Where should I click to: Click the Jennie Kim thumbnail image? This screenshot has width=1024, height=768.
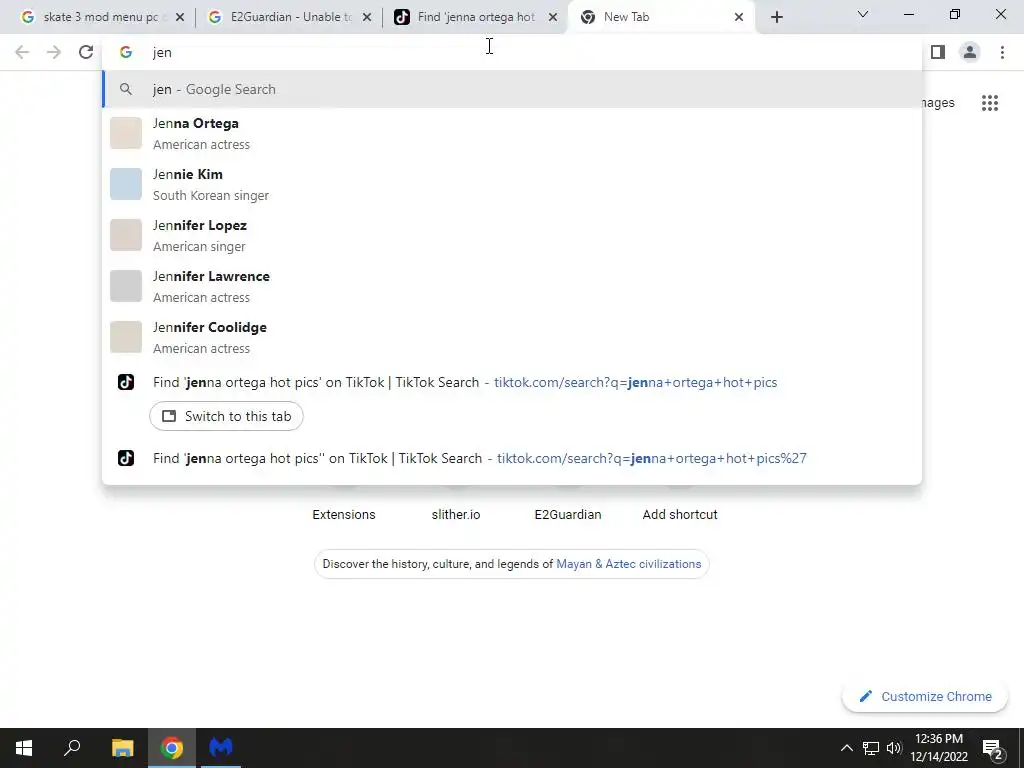[125, 184]
